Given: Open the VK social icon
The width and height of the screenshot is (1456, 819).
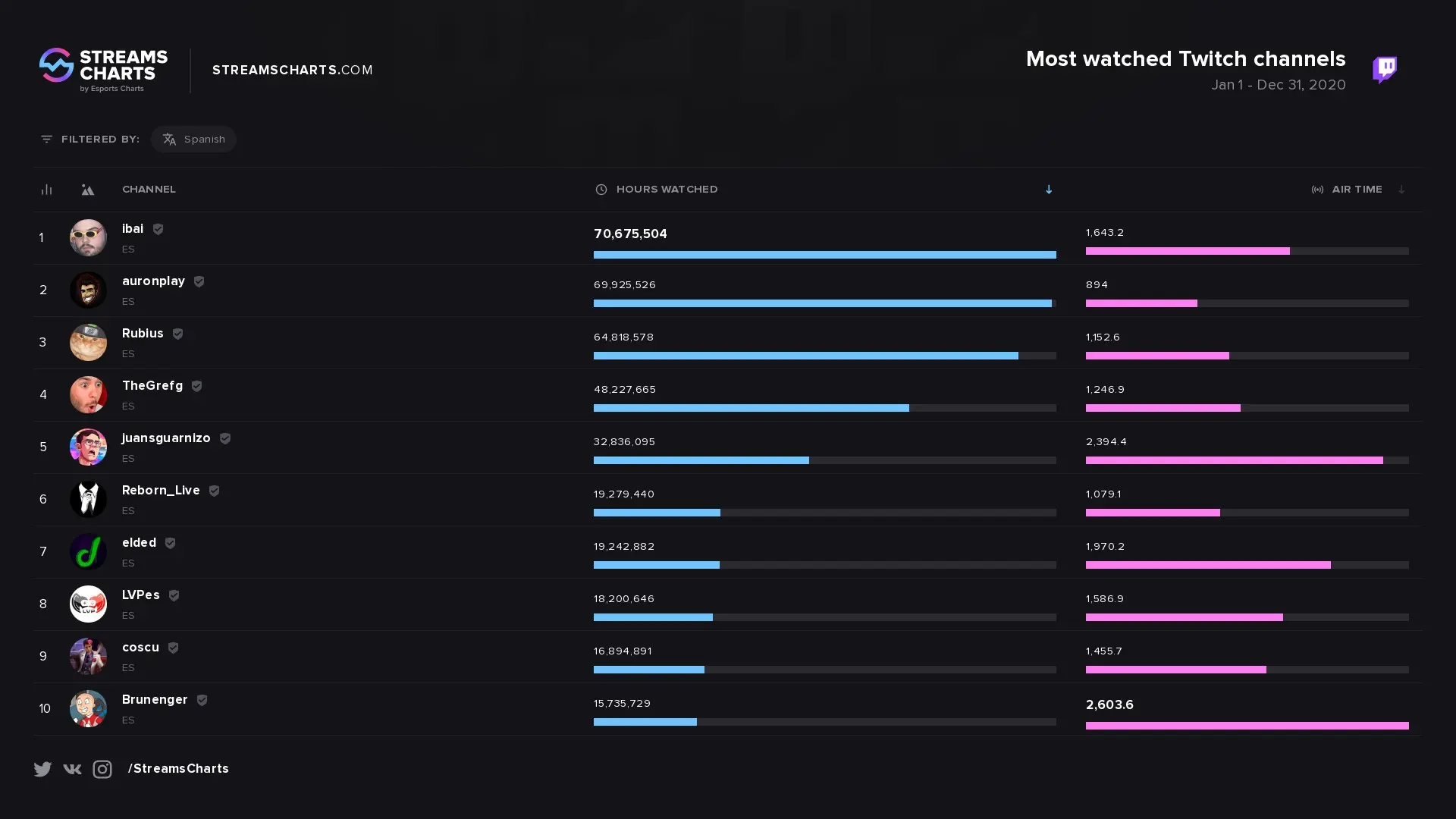Looking at the screenshot, I should tap(72, 769).
